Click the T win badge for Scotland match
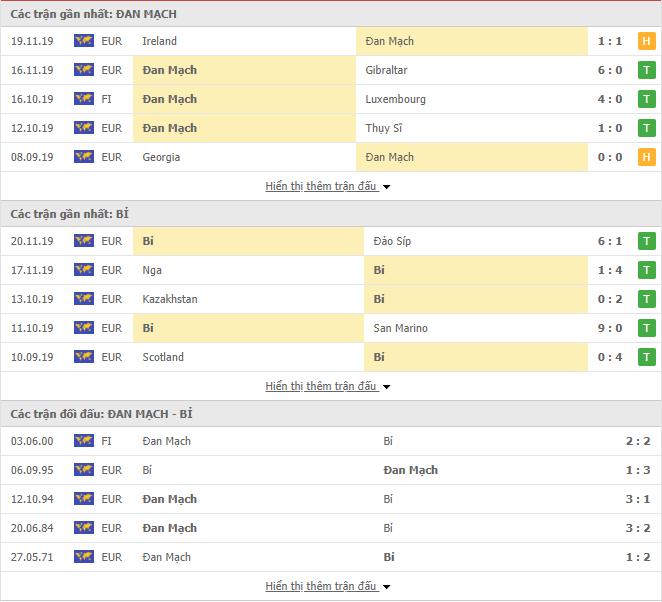 pyautogui.click(x=646, y=357)
